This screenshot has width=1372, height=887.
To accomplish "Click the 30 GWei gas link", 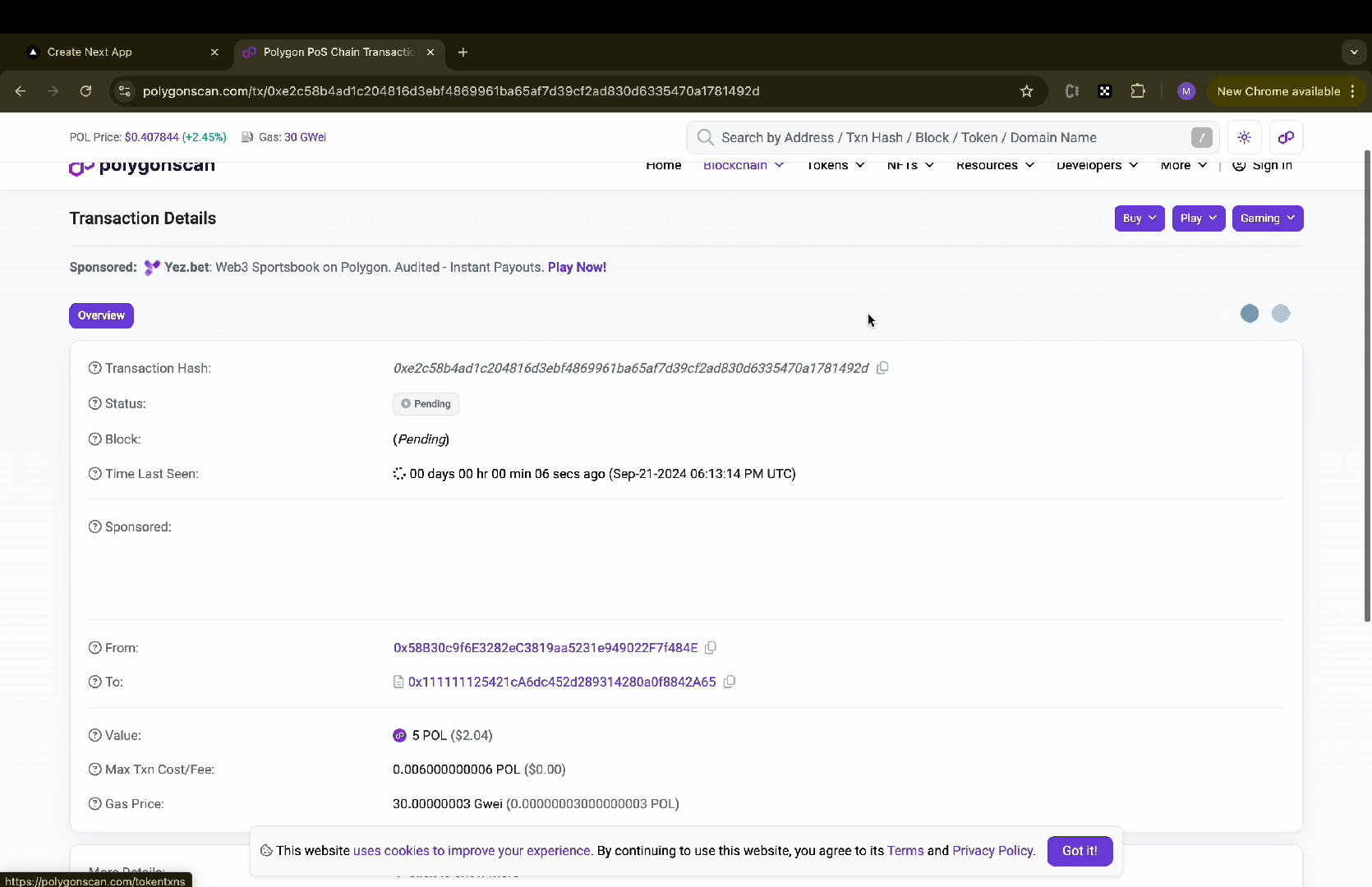I will click(305, 137).
